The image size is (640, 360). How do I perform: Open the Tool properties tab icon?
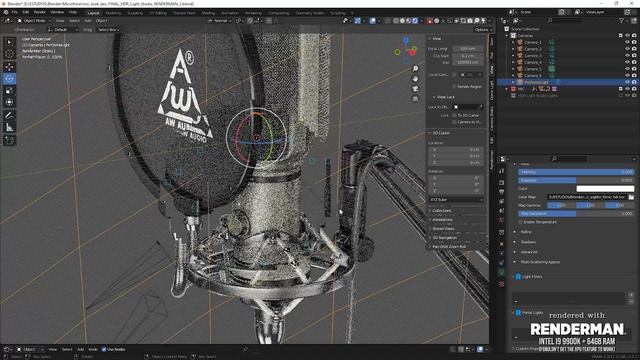click(502, 171)
